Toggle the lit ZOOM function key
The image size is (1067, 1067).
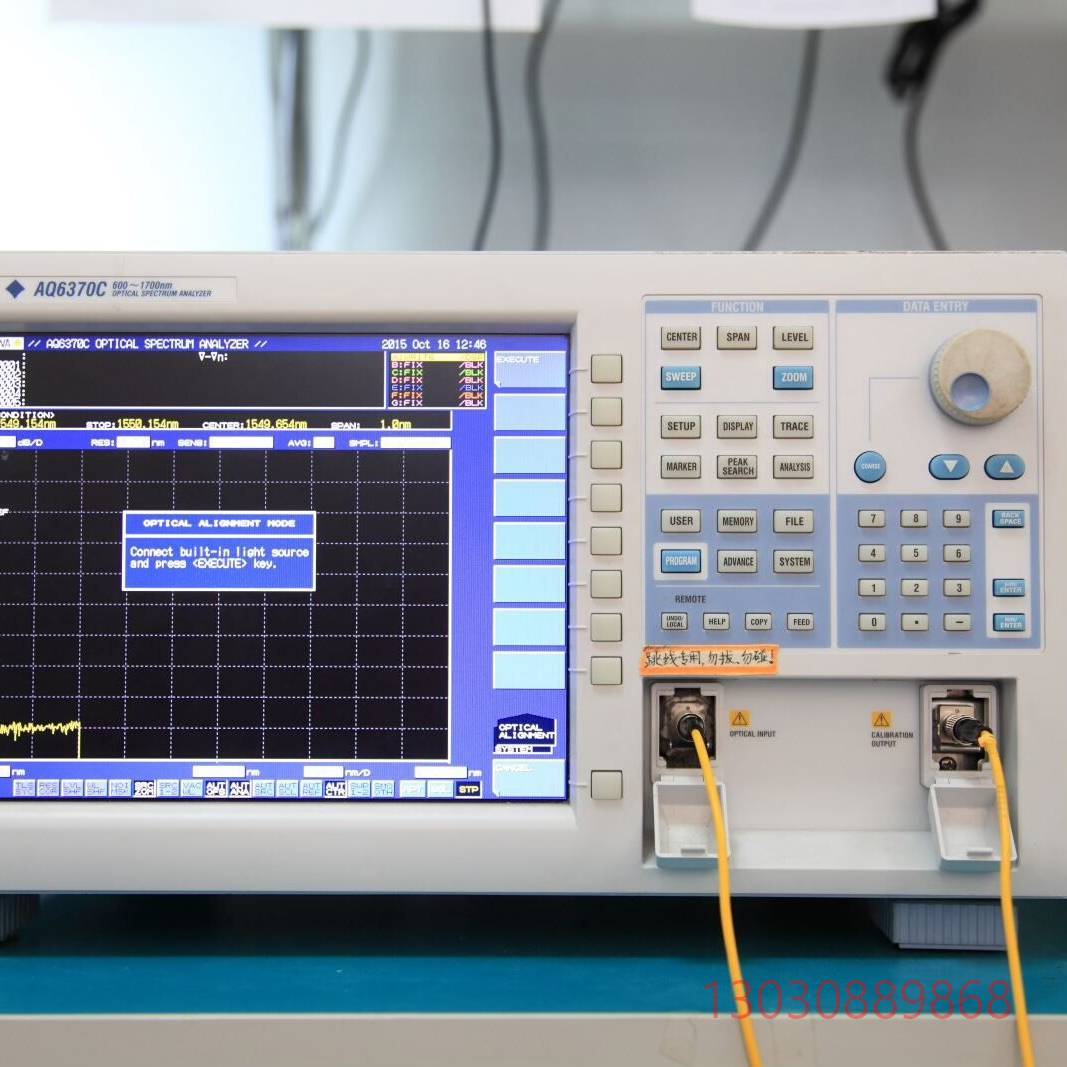[x=793, y=378]
